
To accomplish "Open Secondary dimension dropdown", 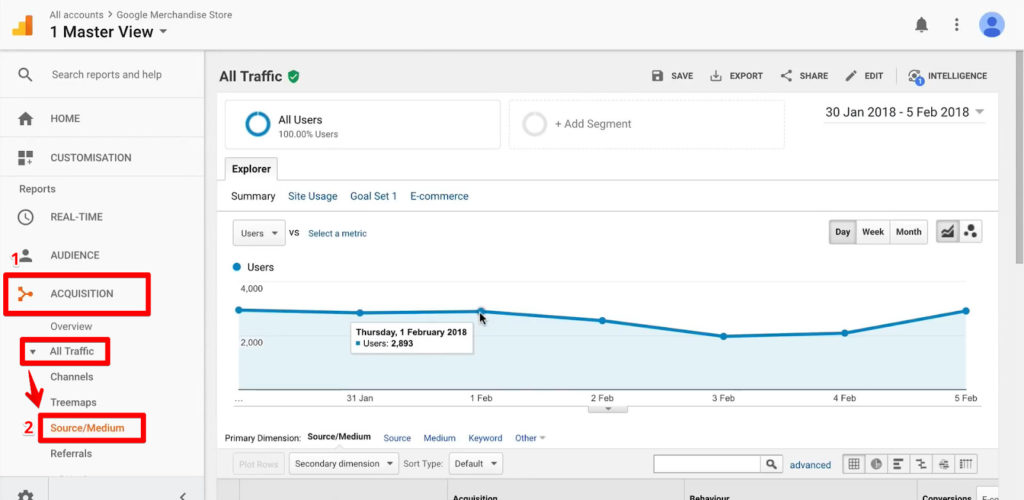I will point(344,464).
